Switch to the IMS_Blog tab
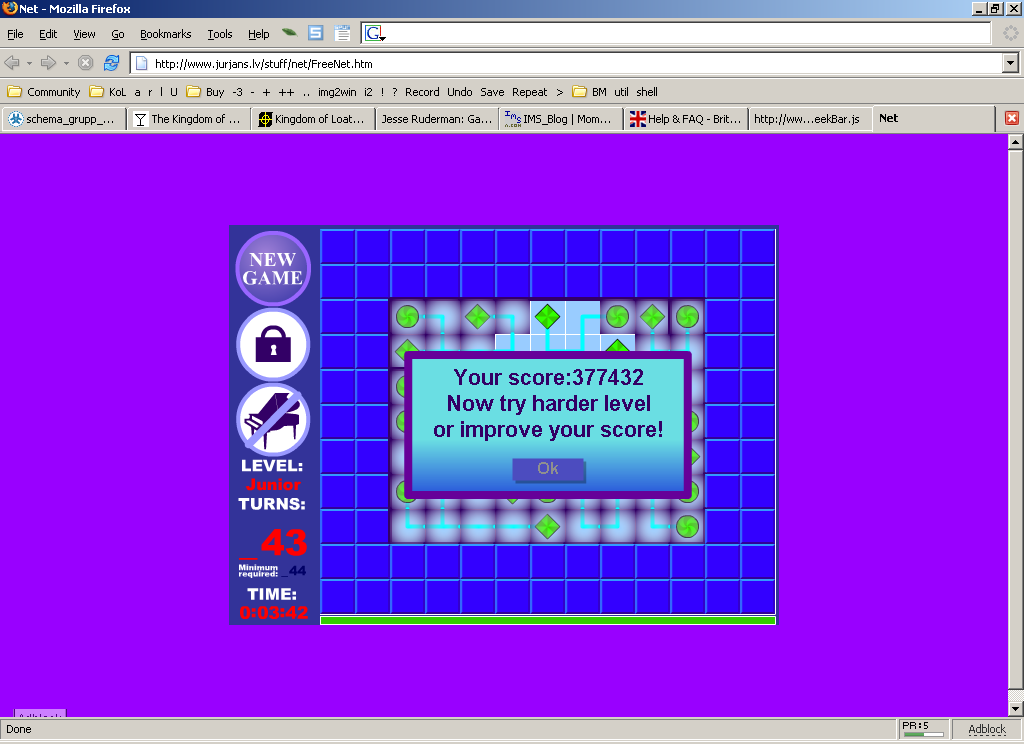The height and width of the screenshot is (744, 1024). tap(562, 119)
